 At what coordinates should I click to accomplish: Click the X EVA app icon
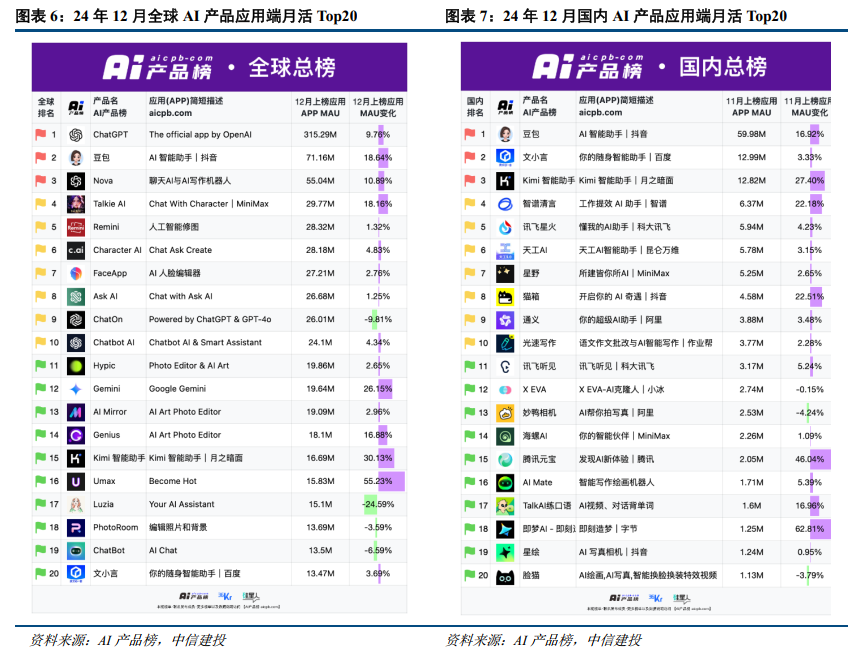coord(505,390)
